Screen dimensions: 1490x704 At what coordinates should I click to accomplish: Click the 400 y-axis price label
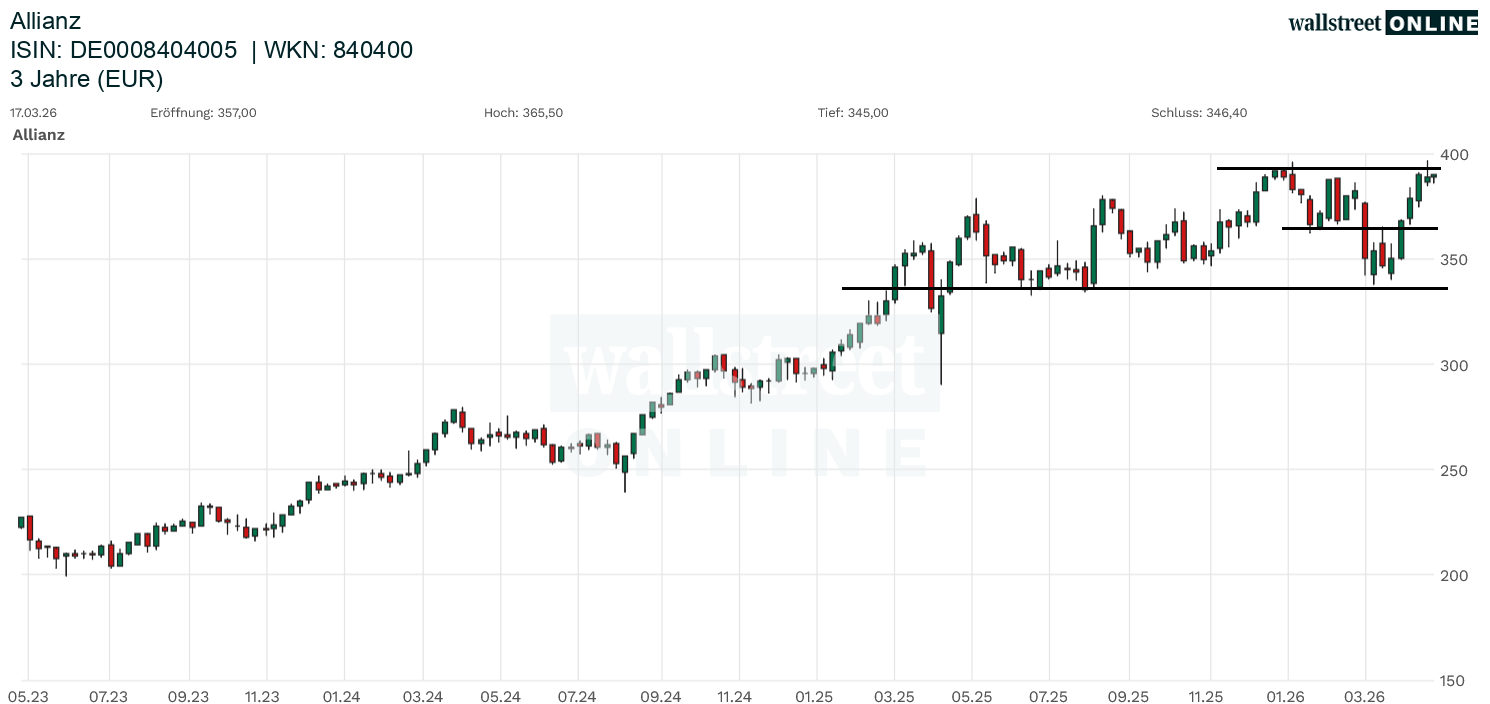1454,155
